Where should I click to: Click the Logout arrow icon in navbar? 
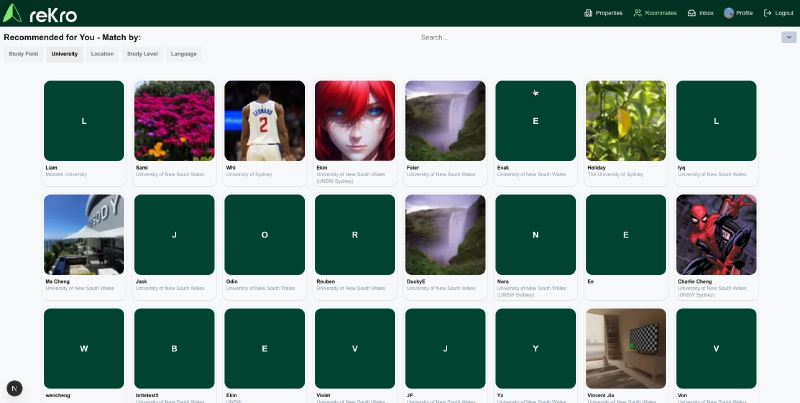pos(767,13)
